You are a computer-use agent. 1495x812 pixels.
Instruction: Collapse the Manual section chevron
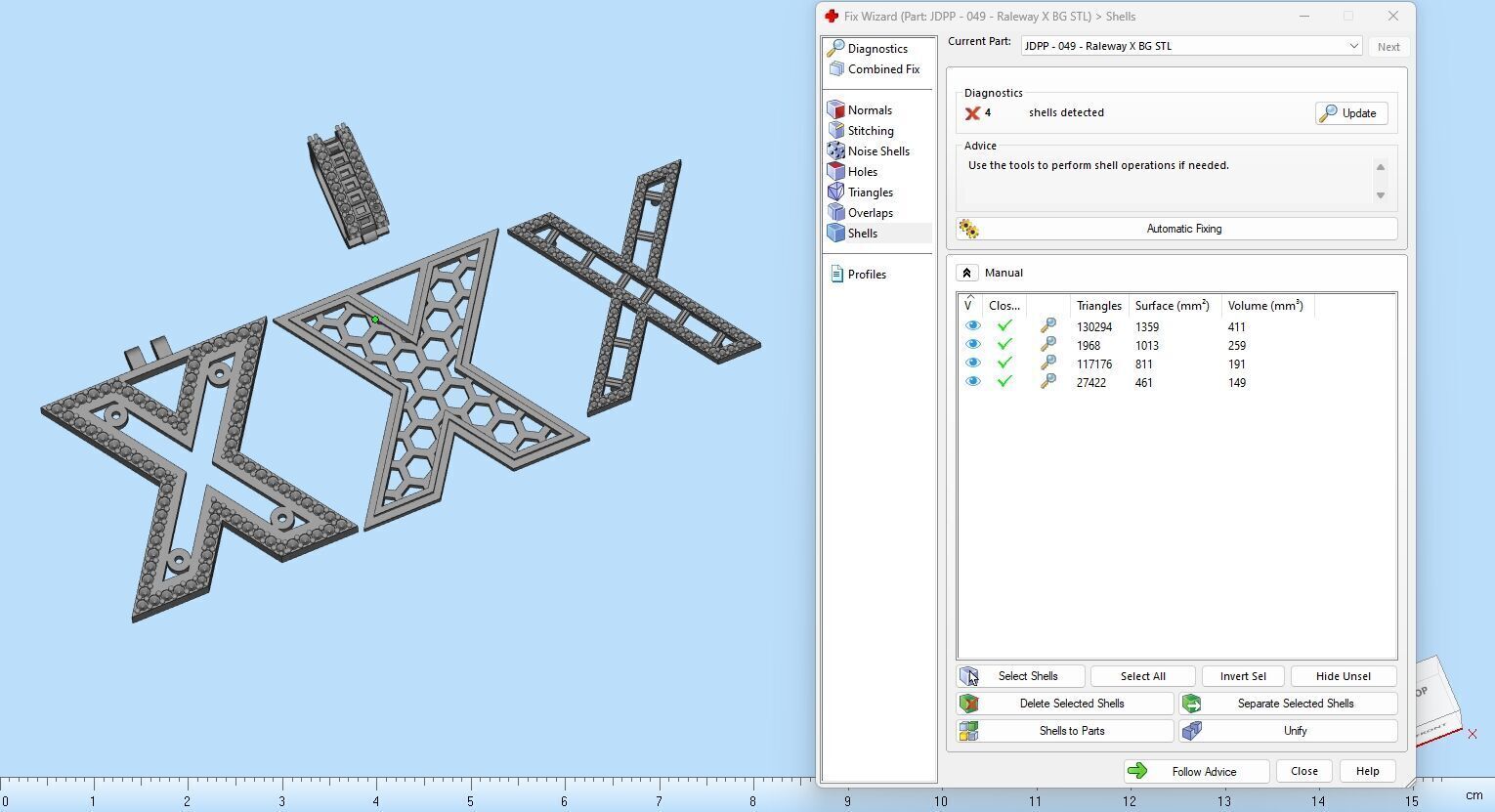point(966,273)
